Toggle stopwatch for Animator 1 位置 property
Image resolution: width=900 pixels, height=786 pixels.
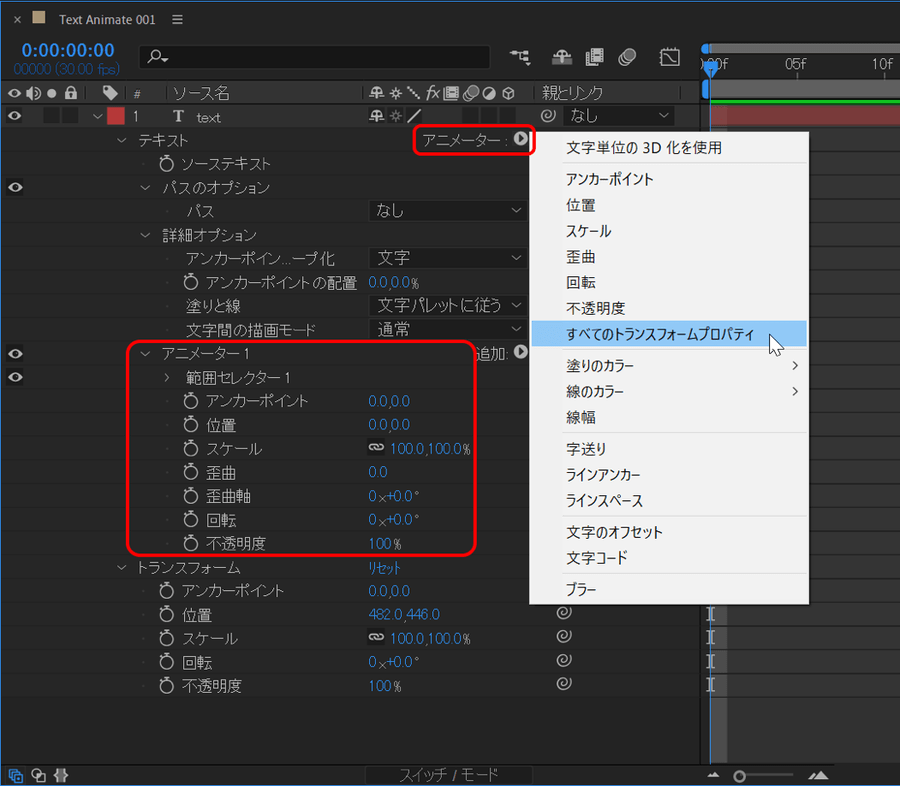191,425
